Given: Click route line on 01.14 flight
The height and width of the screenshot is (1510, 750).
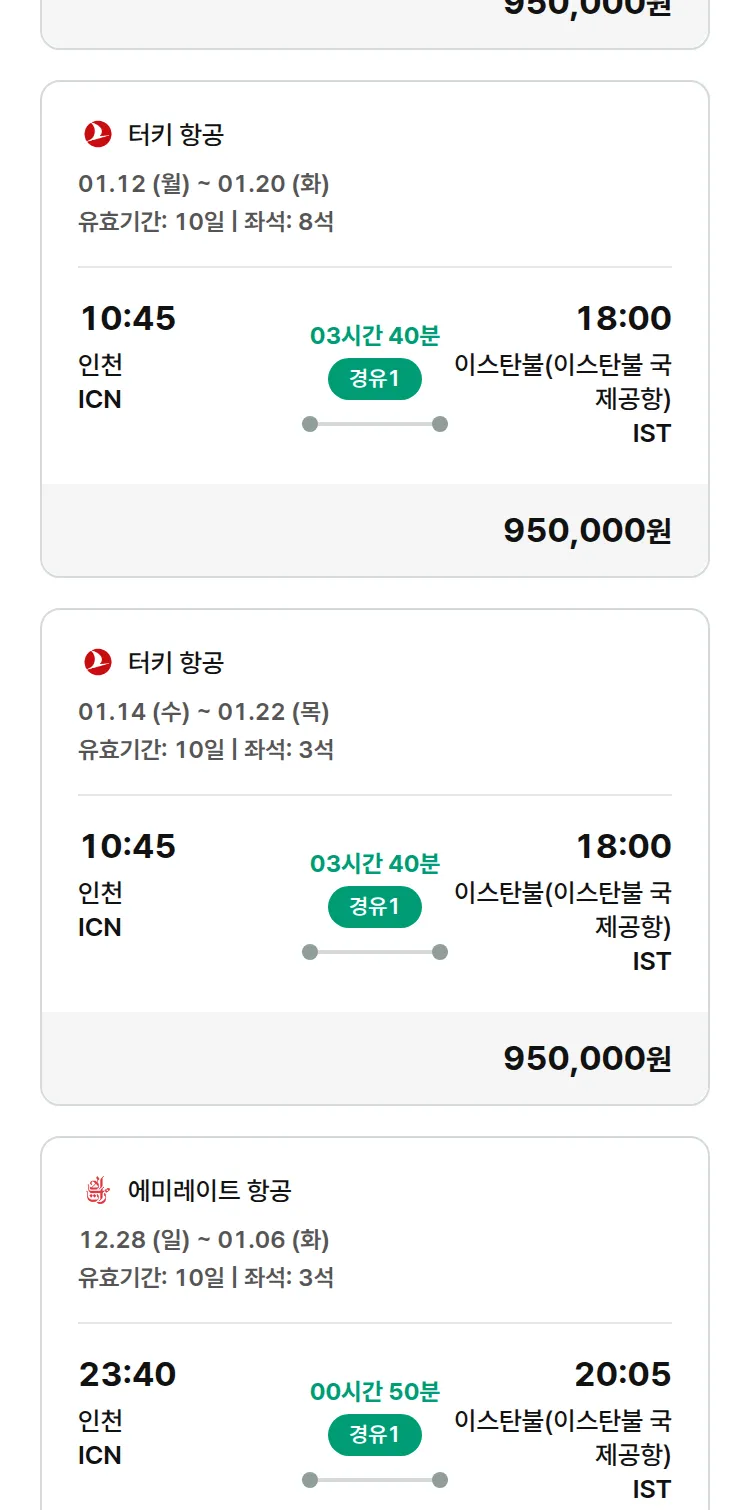Looking at the screenshot, I should coord(375,952).
